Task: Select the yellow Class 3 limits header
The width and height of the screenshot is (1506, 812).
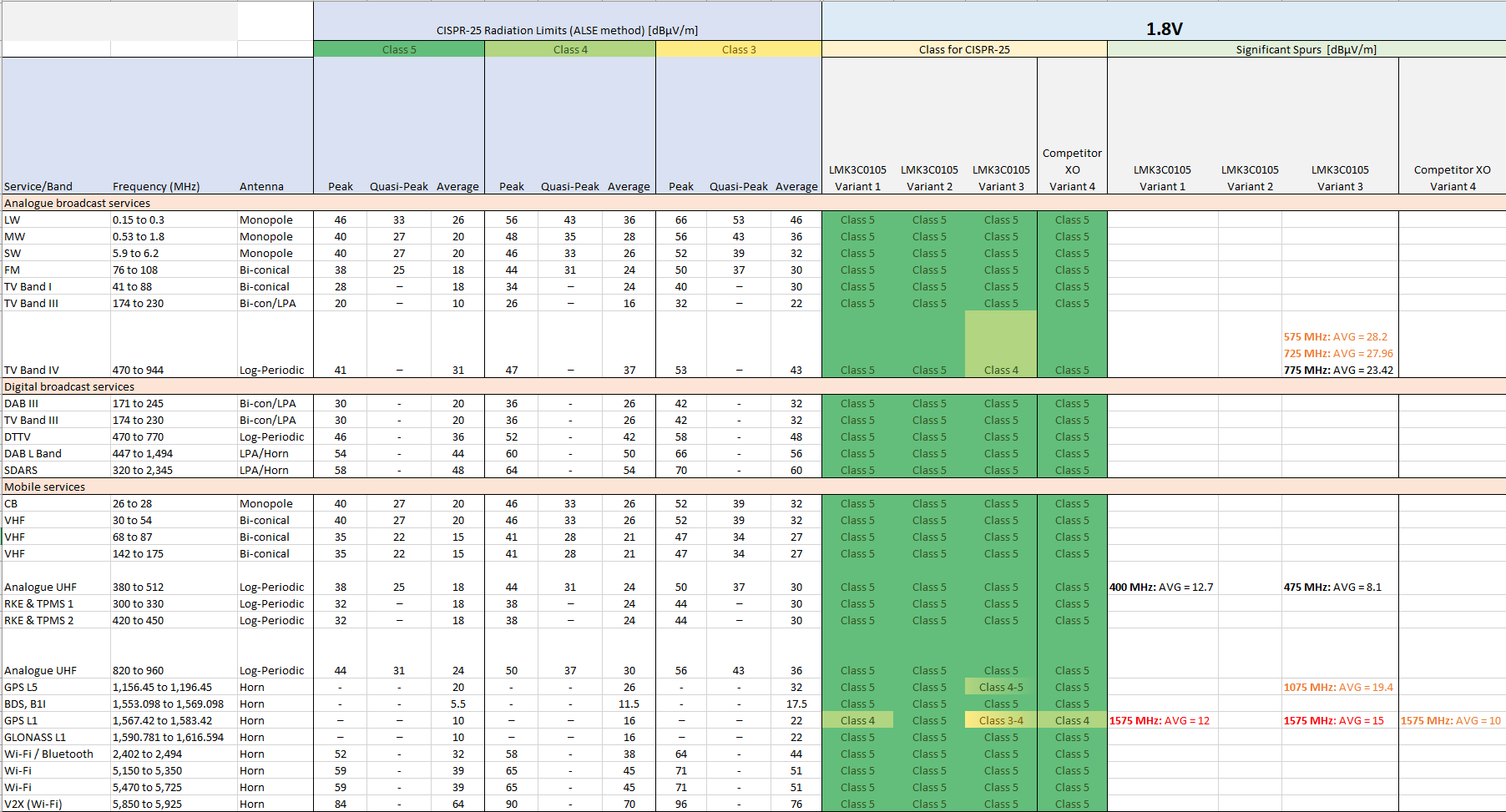Action: coord(739,49)
